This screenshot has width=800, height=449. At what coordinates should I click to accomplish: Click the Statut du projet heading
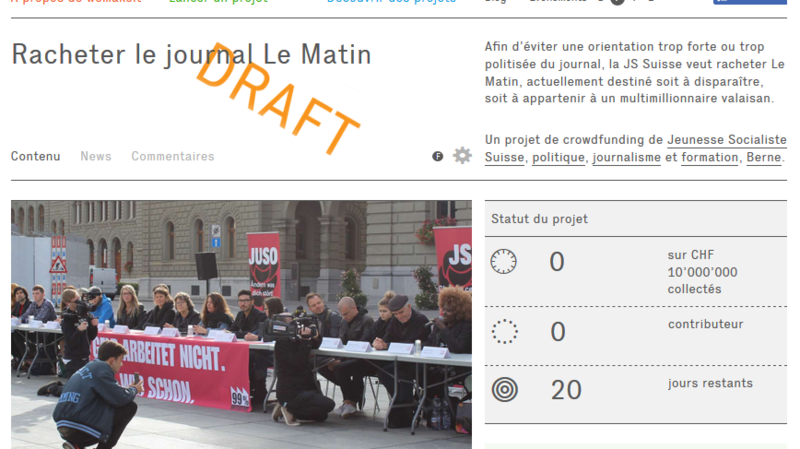pyautogui.click(x=539, y=219)
